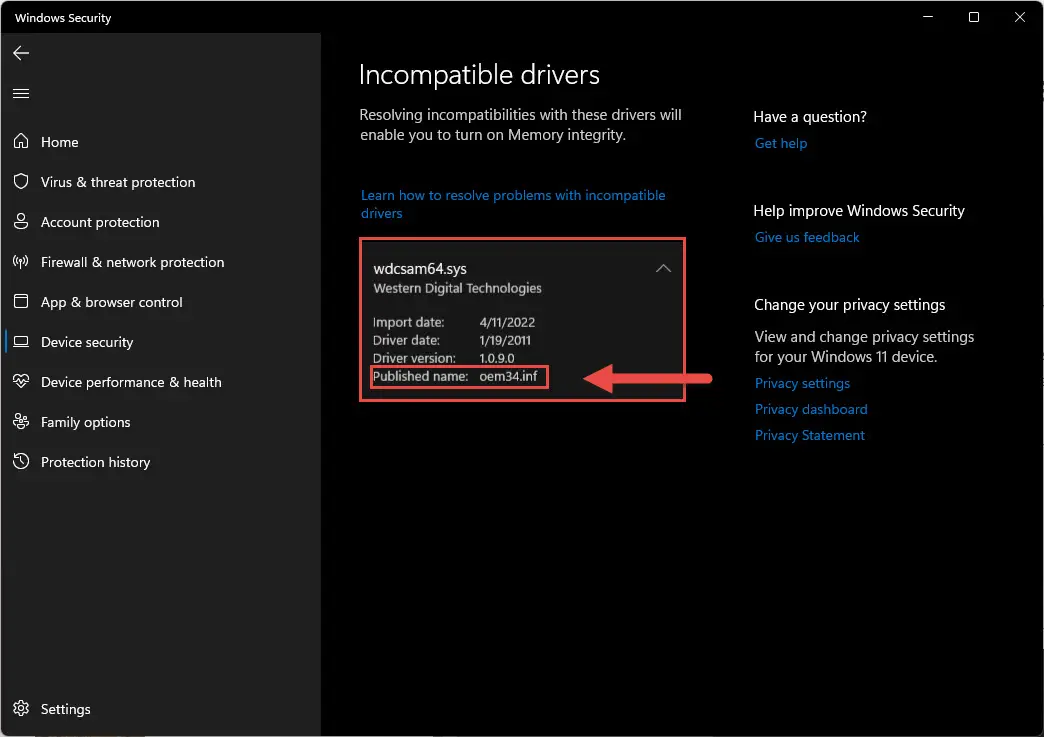Select the Device performance & health heart icon
Viewport: 1044px width, 737px height.
pyautogui.click(x=21, y=381)
